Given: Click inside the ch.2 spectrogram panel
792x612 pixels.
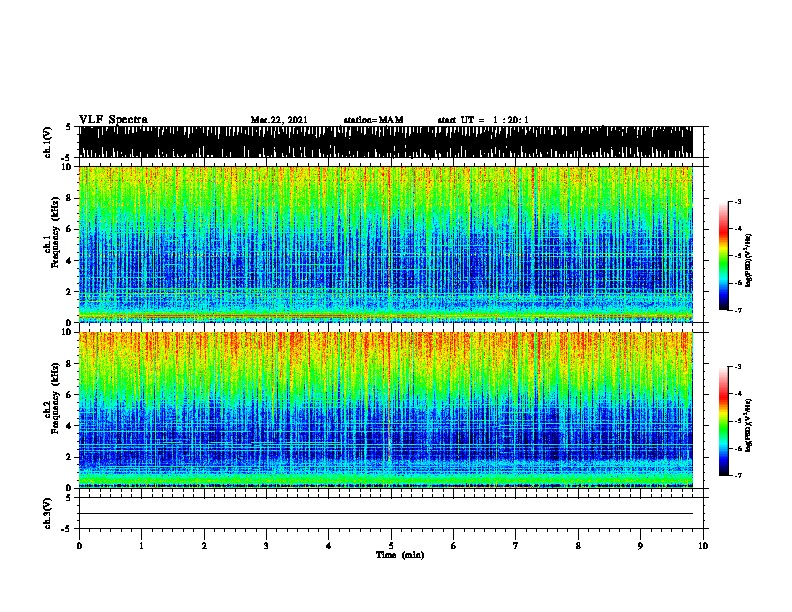Looking at the screenshot, I should (386, 410).
